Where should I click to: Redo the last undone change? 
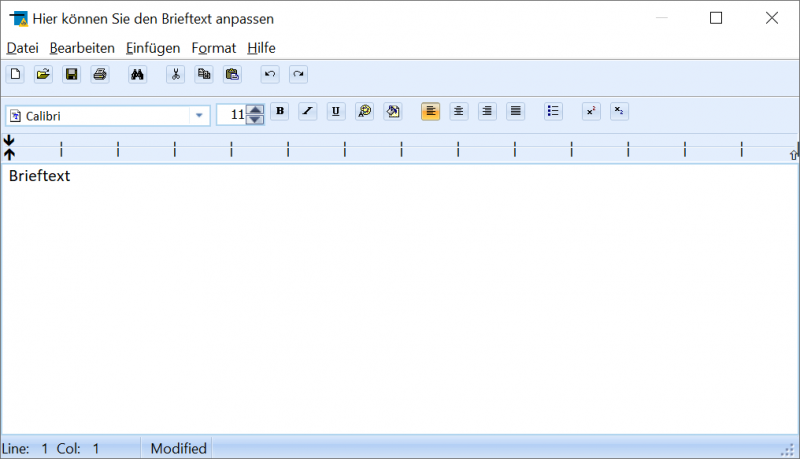point(298,74)
